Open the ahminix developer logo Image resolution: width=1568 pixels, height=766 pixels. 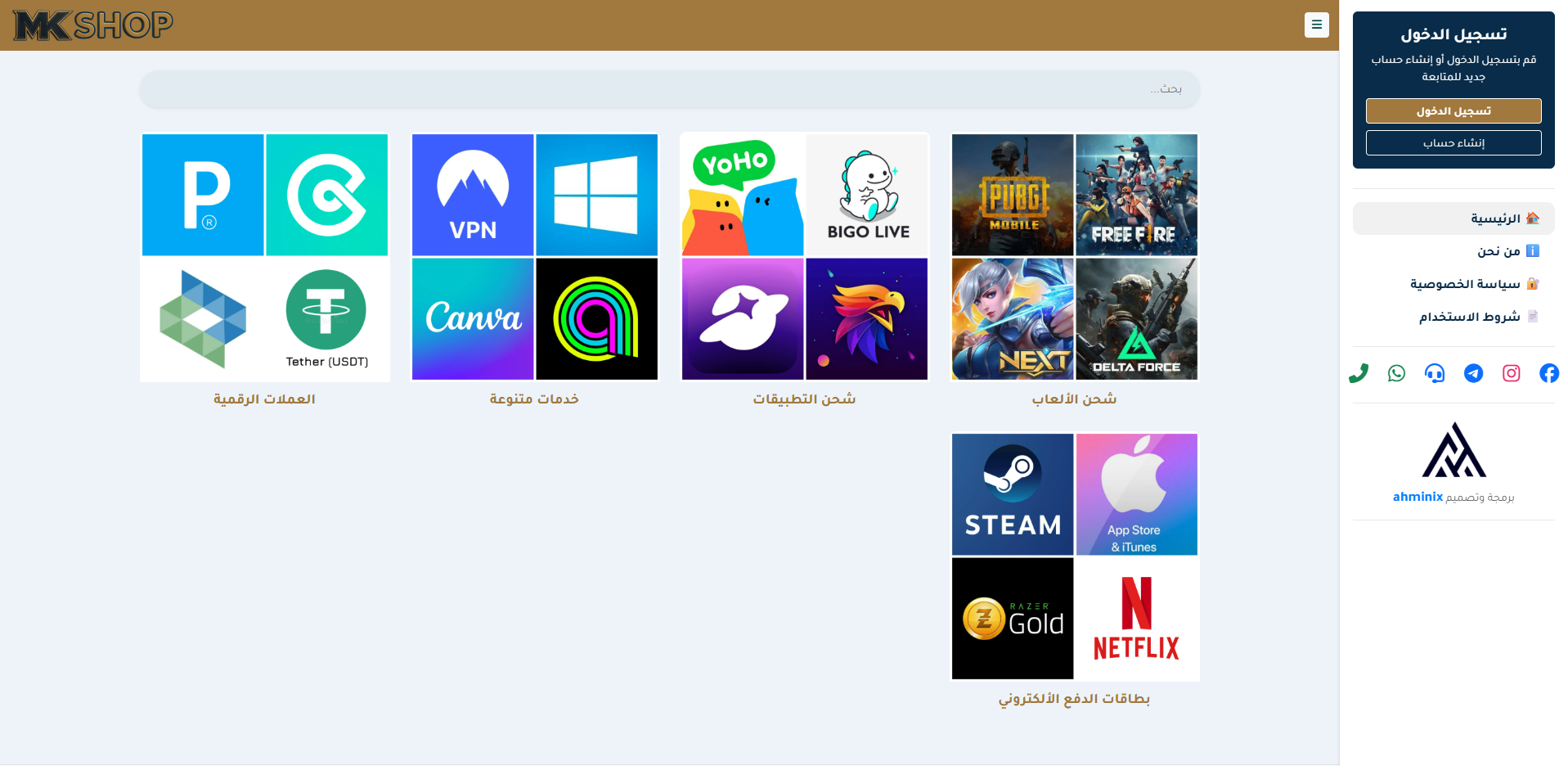(x=1453, y=451)
